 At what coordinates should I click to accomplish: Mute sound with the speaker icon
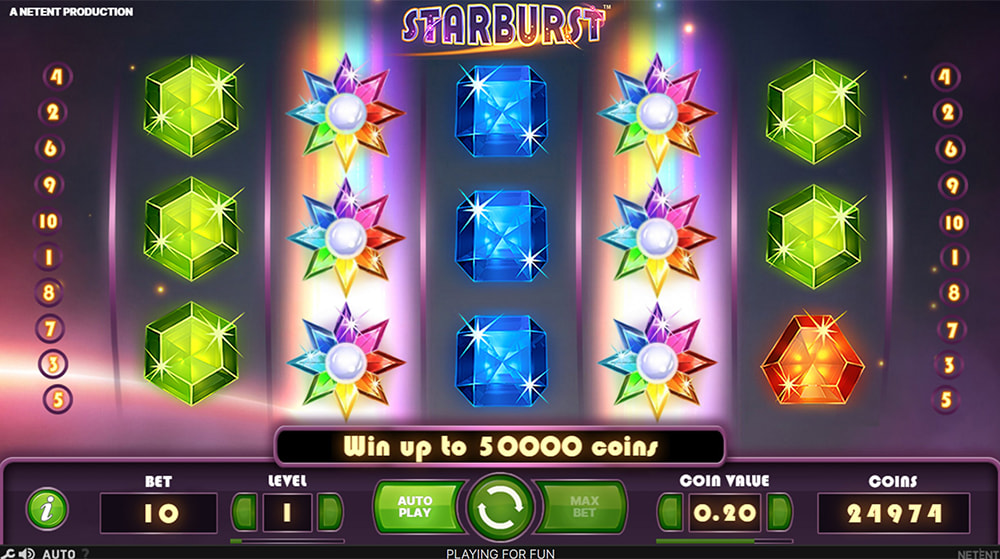(27, 553)
